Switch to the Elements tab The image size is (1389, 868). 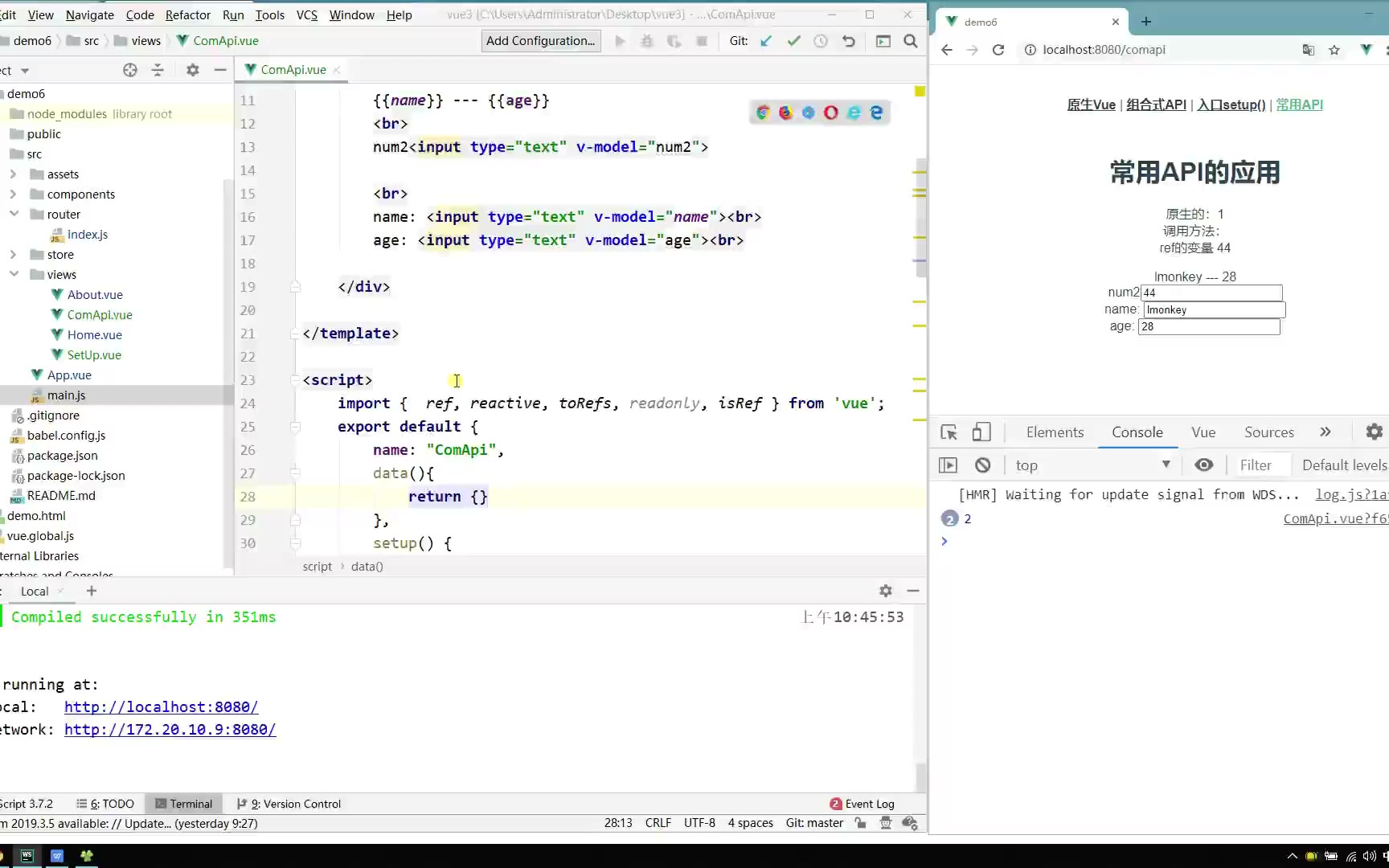1055,432
